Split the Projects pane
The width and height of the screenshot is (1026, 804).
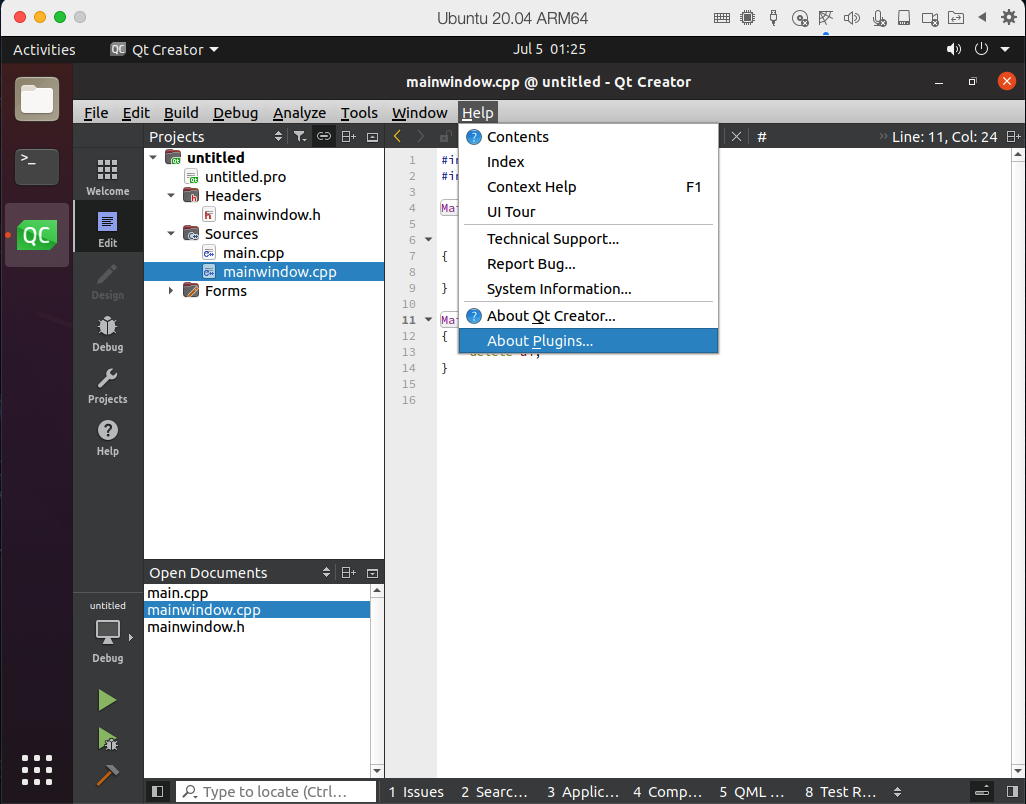coord(349,137)
